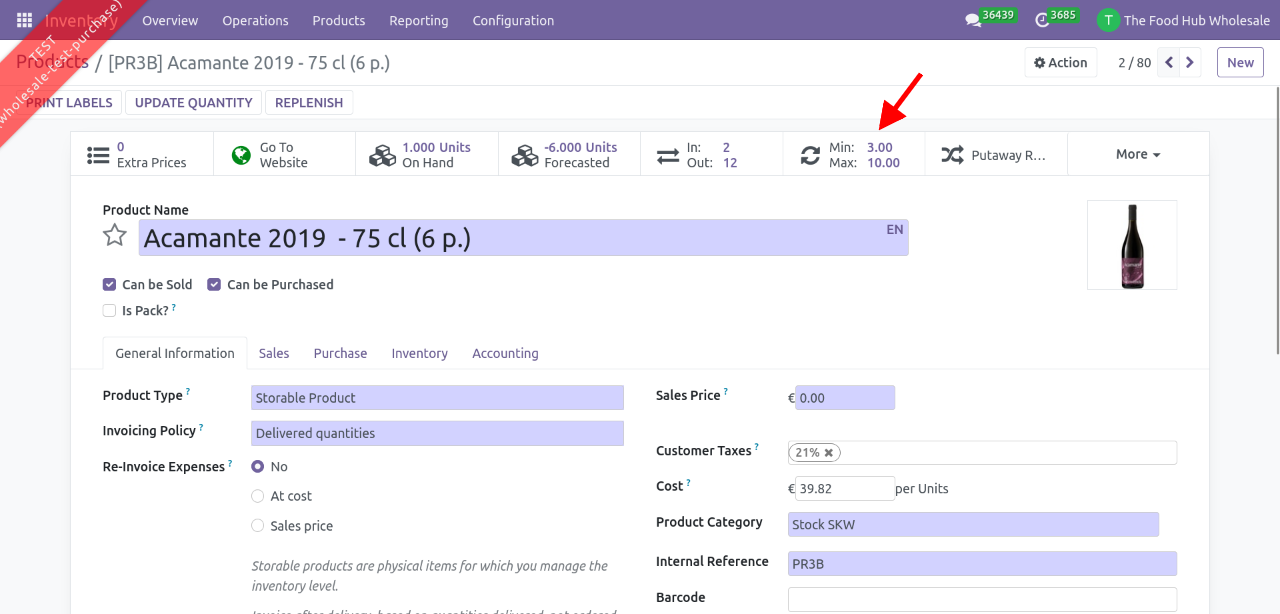Screen dimensions: 1280x614
Task: Open the Reporting menu
Action: (x=419, y=20)
